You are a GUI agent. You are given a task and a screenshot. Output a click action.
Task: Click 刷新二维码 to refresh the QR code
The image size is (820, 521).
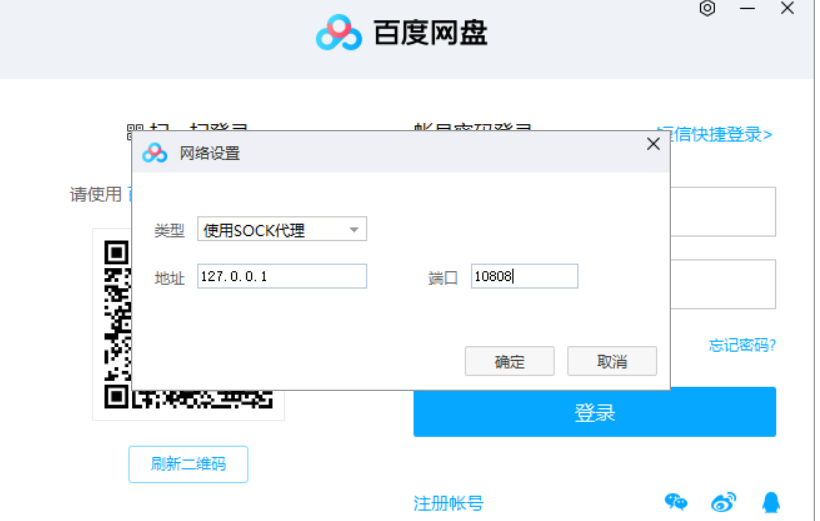188,465
